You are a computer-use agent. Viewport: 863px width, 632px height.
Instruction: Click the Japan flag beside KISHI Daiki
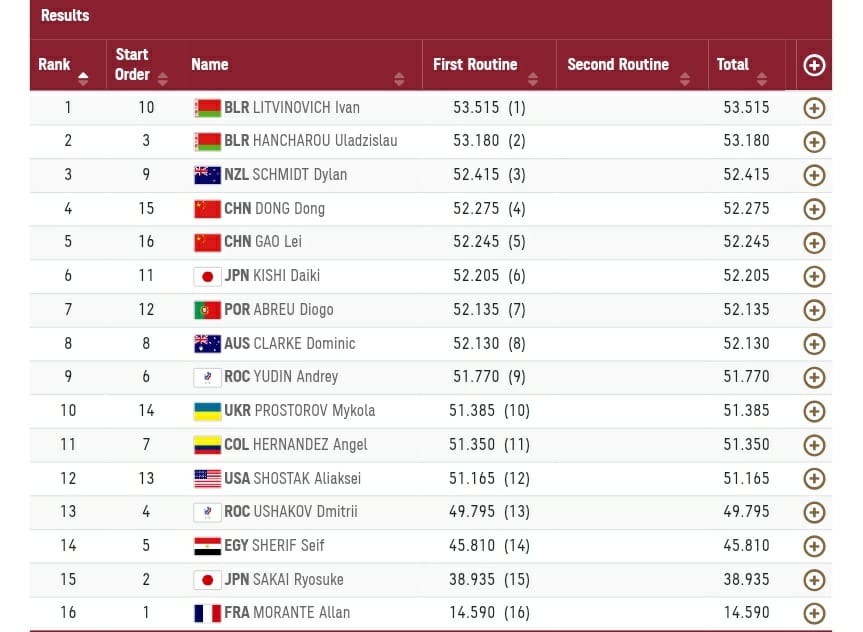click(207, 276)
